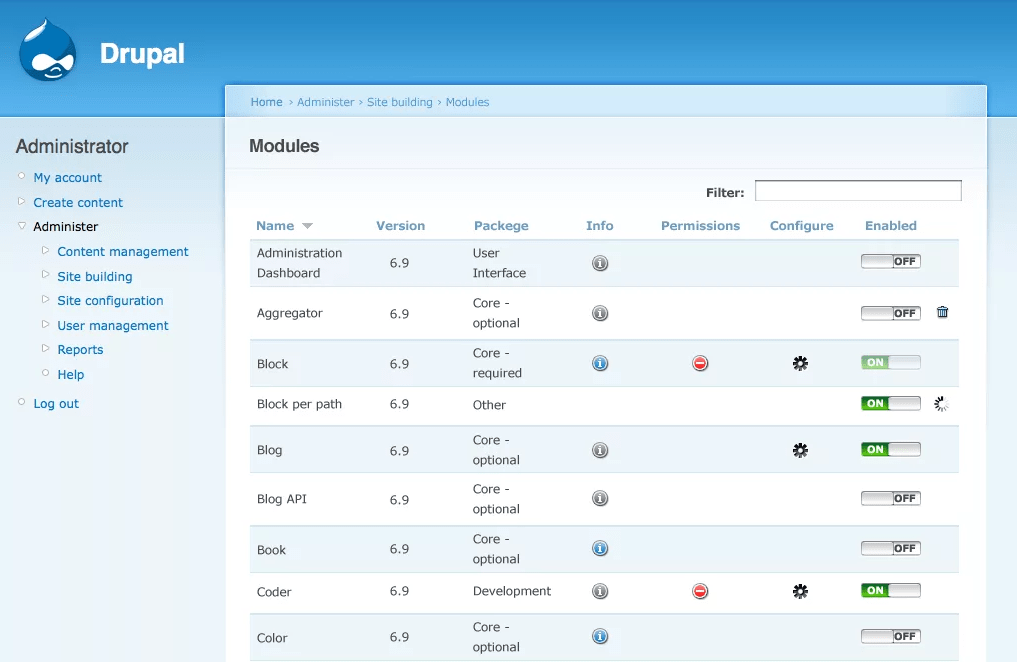Click the Configure gear for Blog
Viewport: 1017px width, 662px height.
(800, 450)
